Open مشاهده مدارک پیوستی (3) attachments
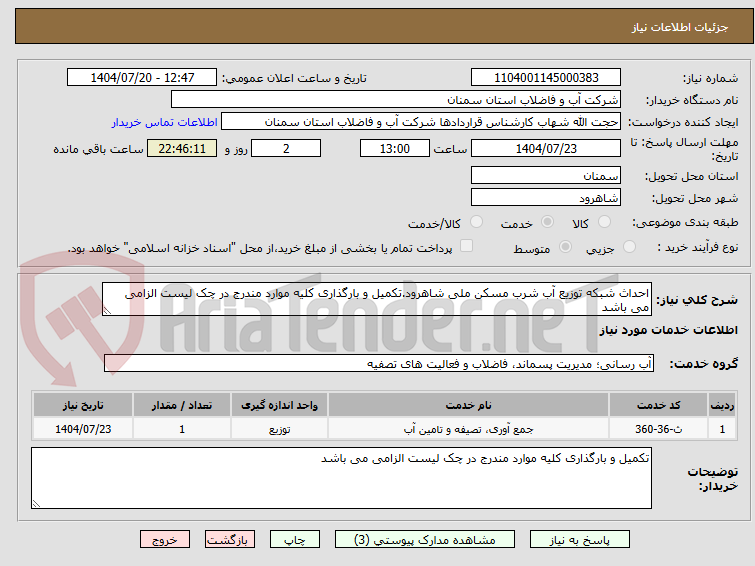The height and width of the screenshot is (566, 755). coord(425,540)
